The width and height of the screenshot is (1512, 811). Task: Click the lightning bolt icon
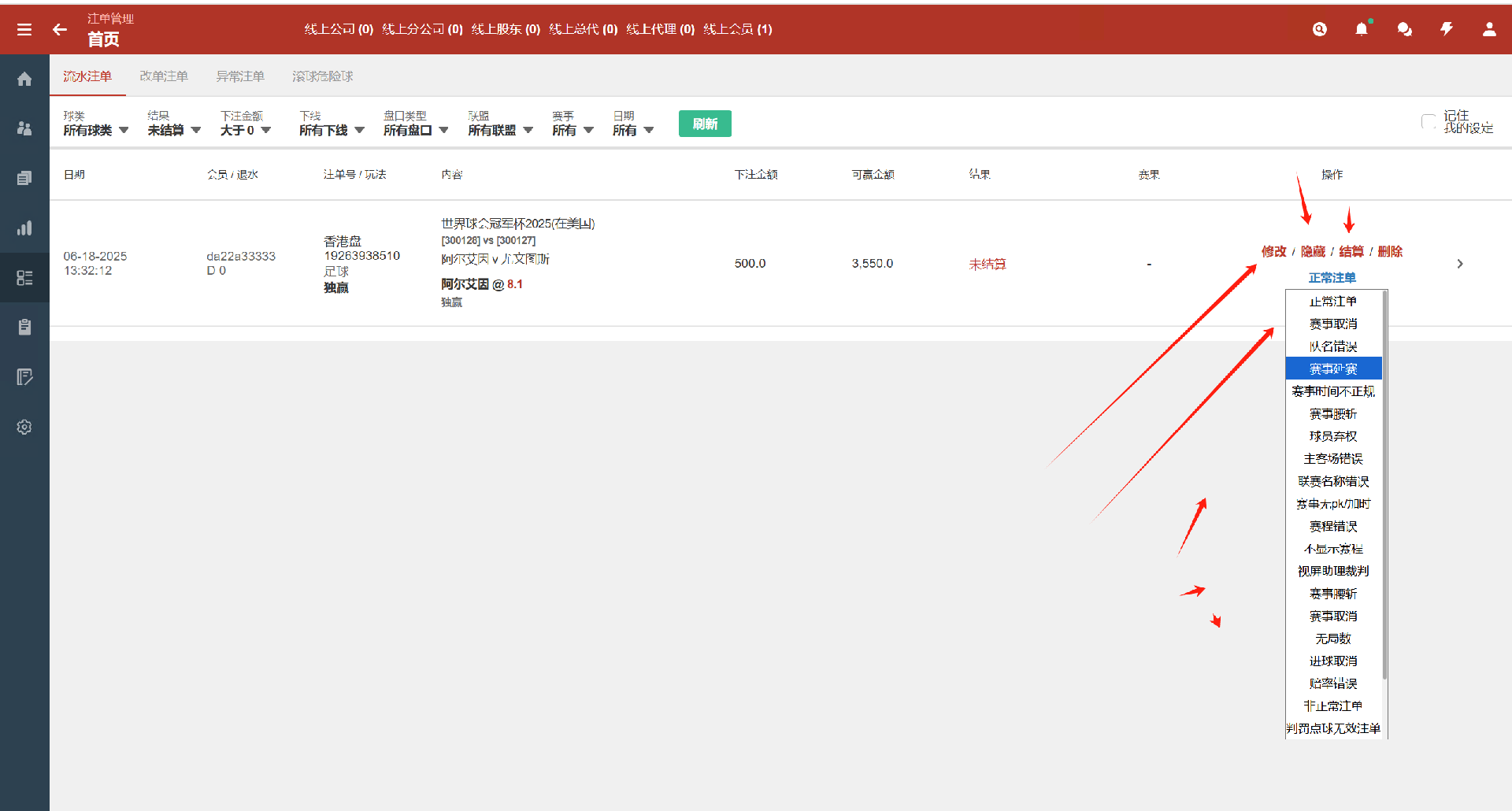tap(1447, 30)
